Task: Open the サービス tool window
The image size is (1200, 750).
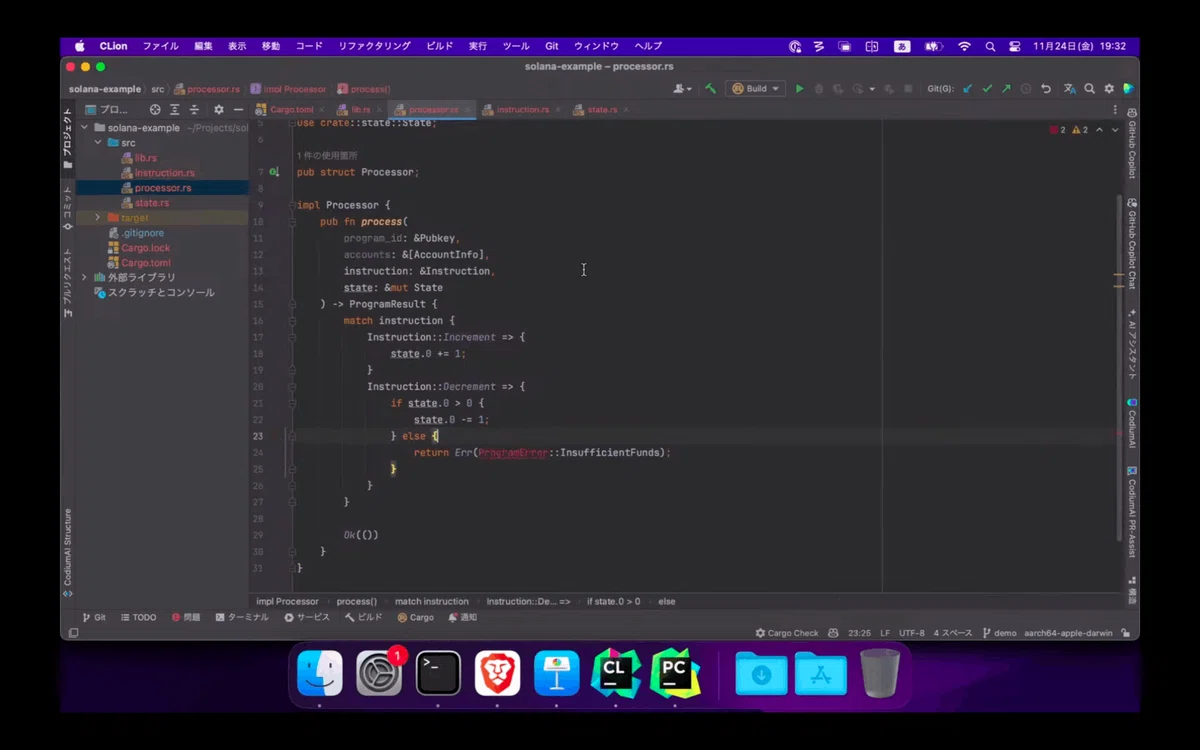Action: click(307, 617)
